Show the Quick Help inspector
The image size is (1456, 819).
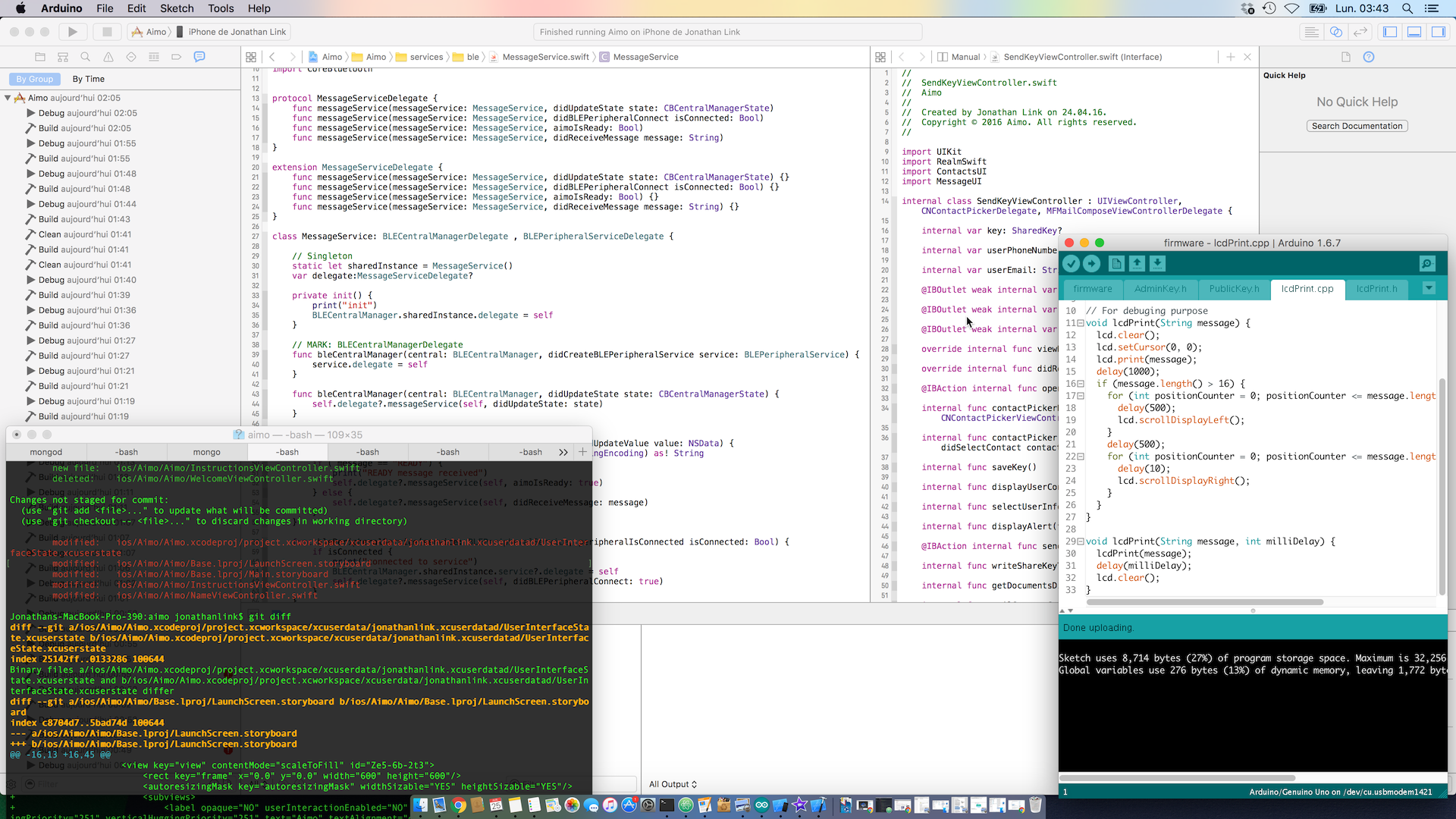[x=1369, y=57]
